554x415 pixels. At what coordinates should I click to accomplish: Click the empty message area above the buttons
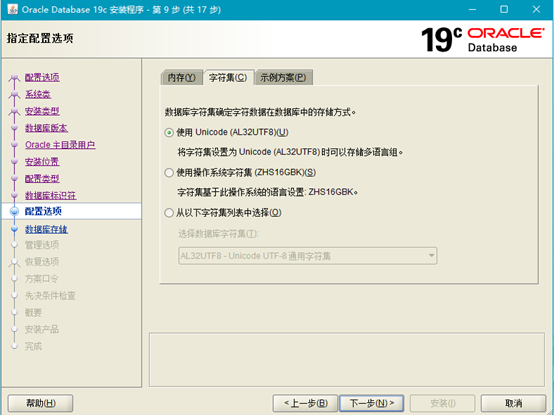[347, 360]
